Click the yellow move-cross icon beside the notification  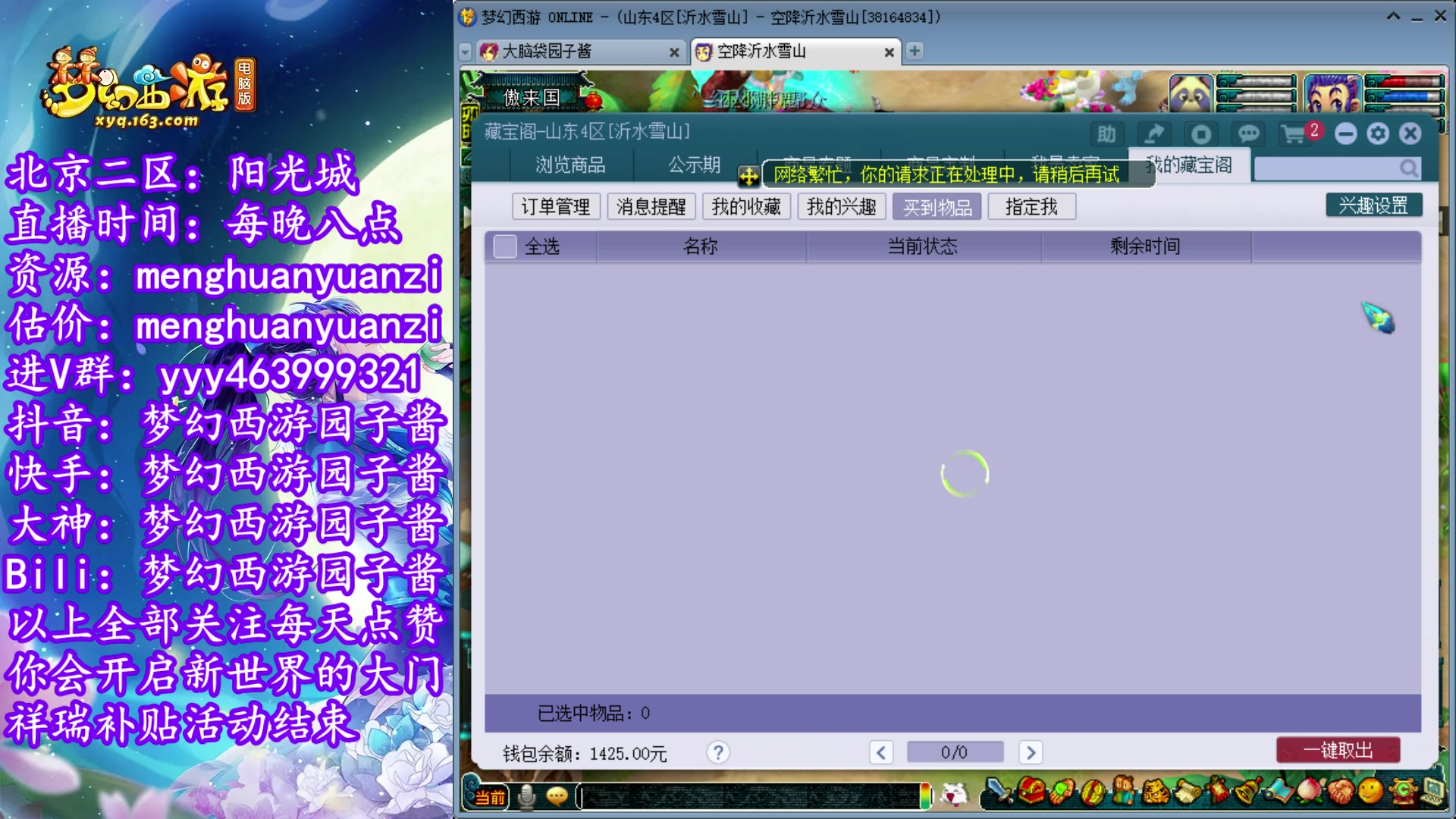(748, 177)
